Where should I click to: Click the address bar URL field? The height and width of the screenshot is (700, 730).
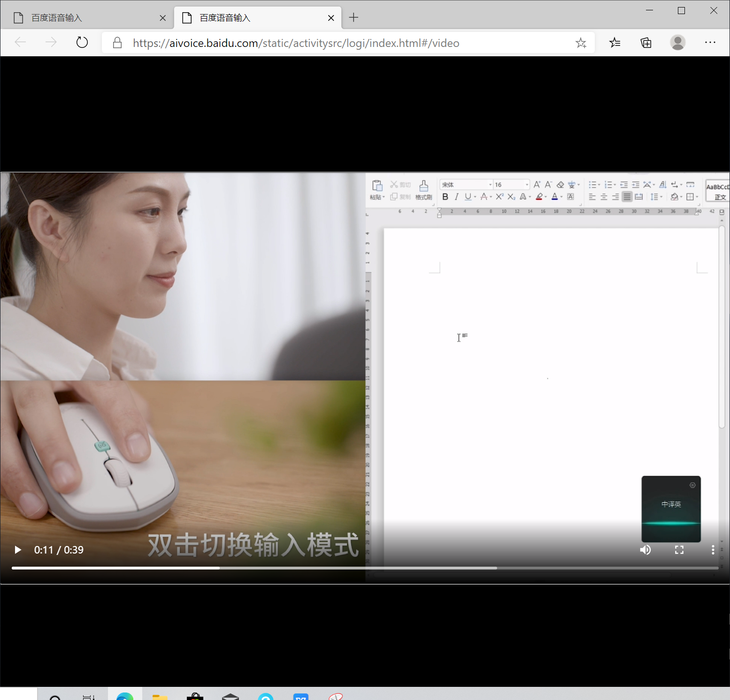click(340, 43)
